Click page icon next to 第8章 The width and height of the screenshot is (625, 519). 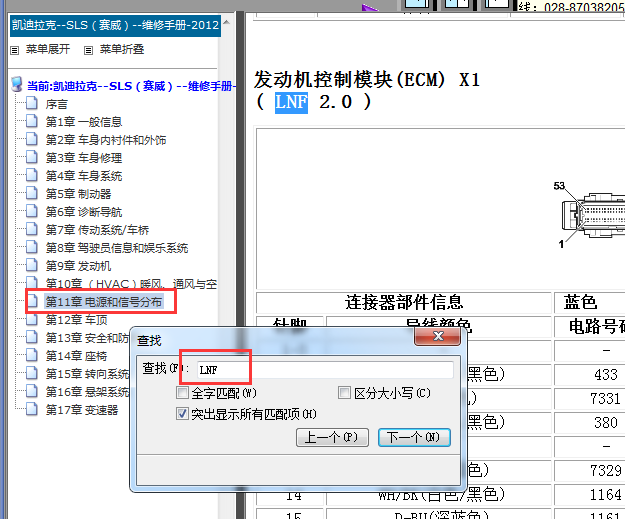pos(32,247)
